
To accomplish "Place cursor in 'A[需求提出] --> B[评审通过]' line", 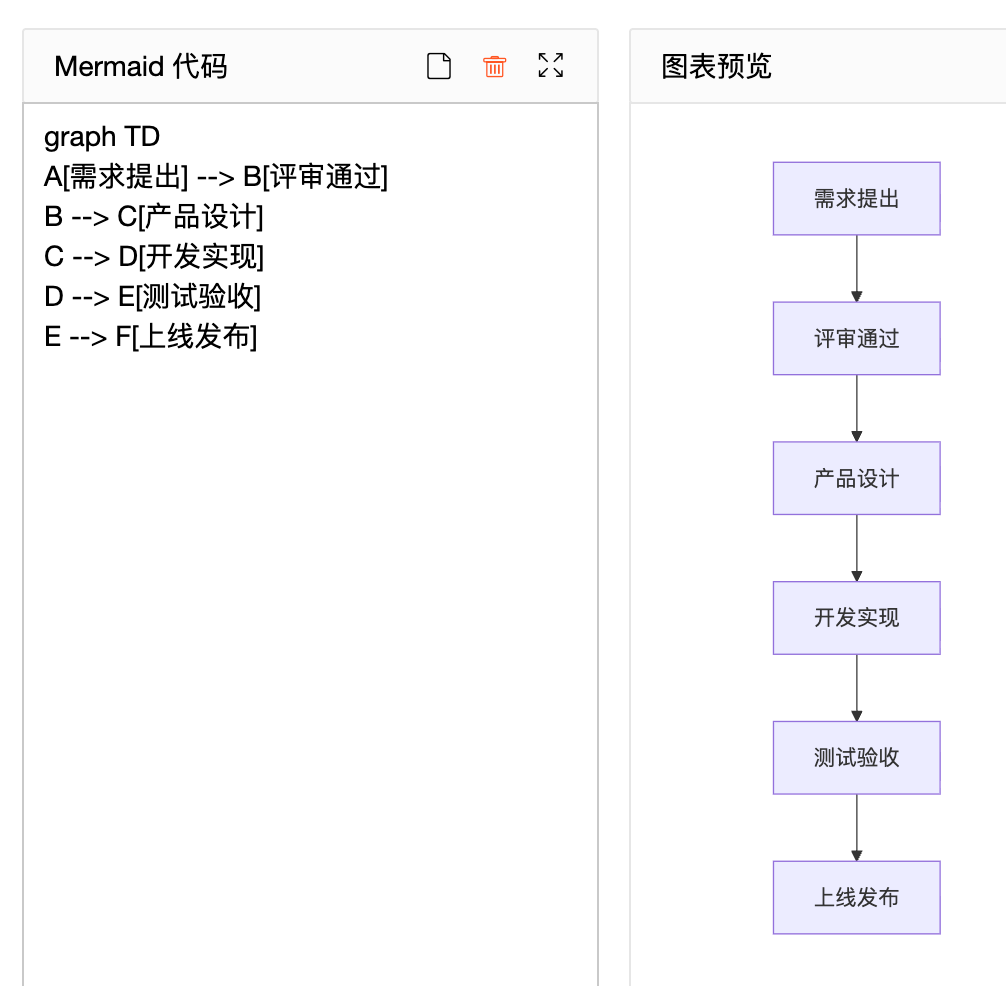I will [216, 177].
